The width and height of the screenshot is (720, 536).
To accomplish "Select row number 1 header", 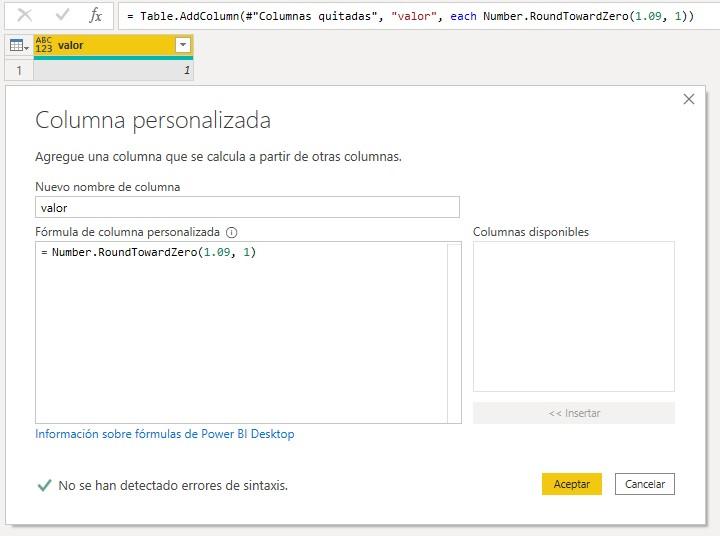I will click(x=17, y=70).
